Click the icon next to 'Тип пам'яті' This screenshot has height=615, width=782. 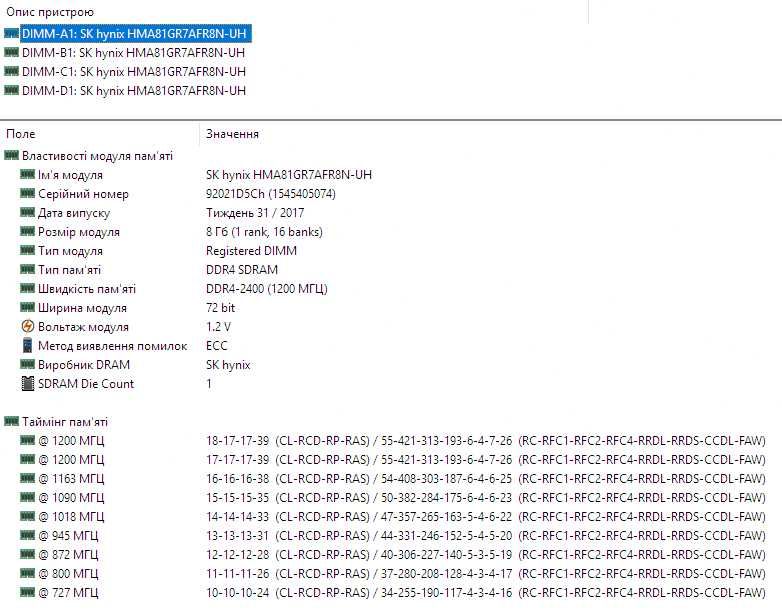coord(27,269)
